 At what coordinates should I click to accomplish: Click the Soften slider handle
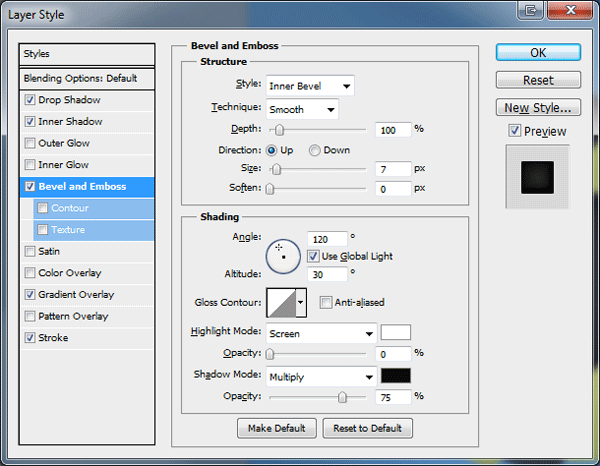pyautogui.click(x=270, y=189)
